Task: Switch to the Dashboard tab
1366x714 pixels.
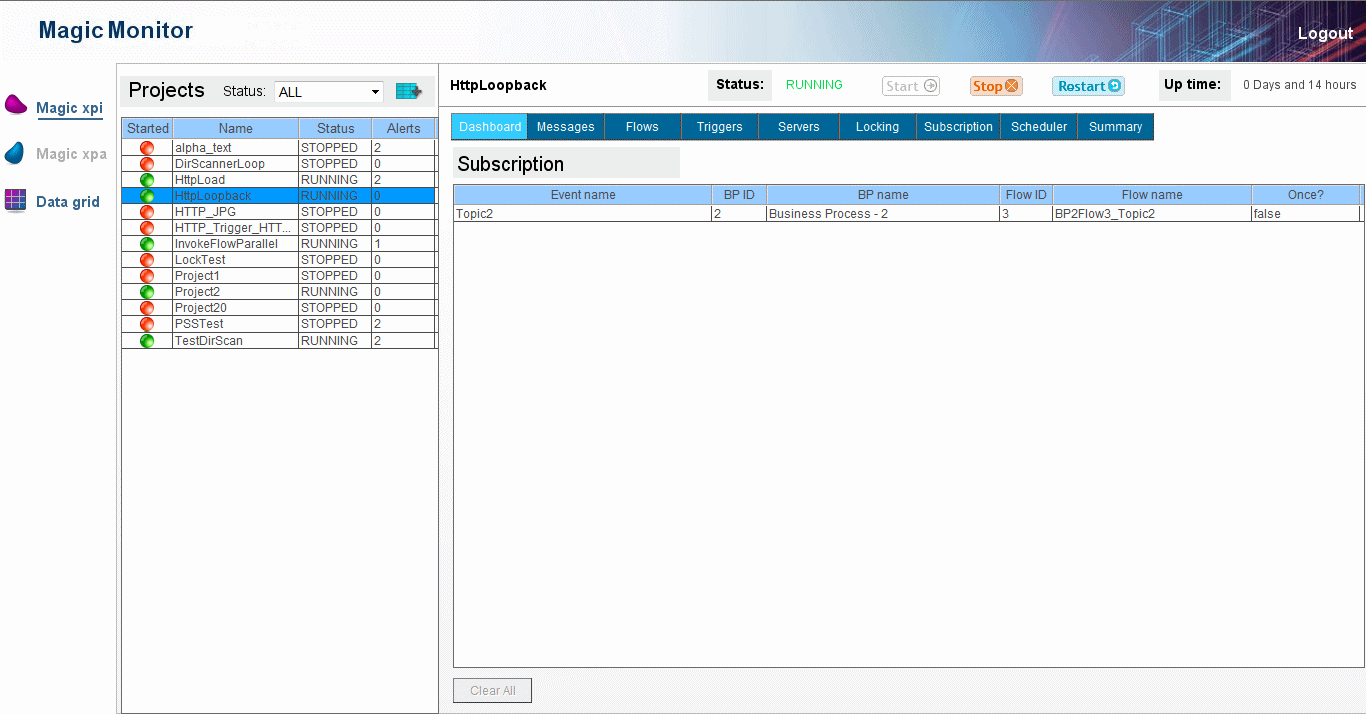Action: point(490,127)
